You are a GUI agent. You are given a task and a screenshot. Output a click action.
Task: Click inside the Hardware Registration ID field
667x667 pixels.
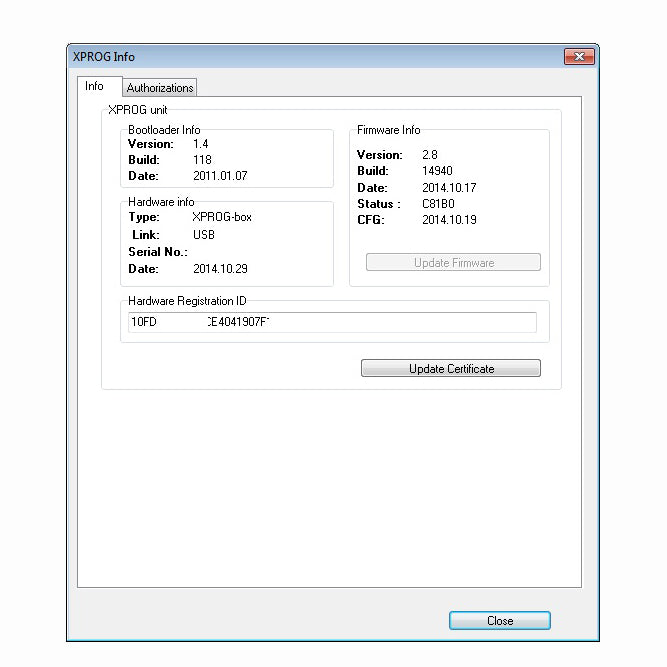click(330, 322)
